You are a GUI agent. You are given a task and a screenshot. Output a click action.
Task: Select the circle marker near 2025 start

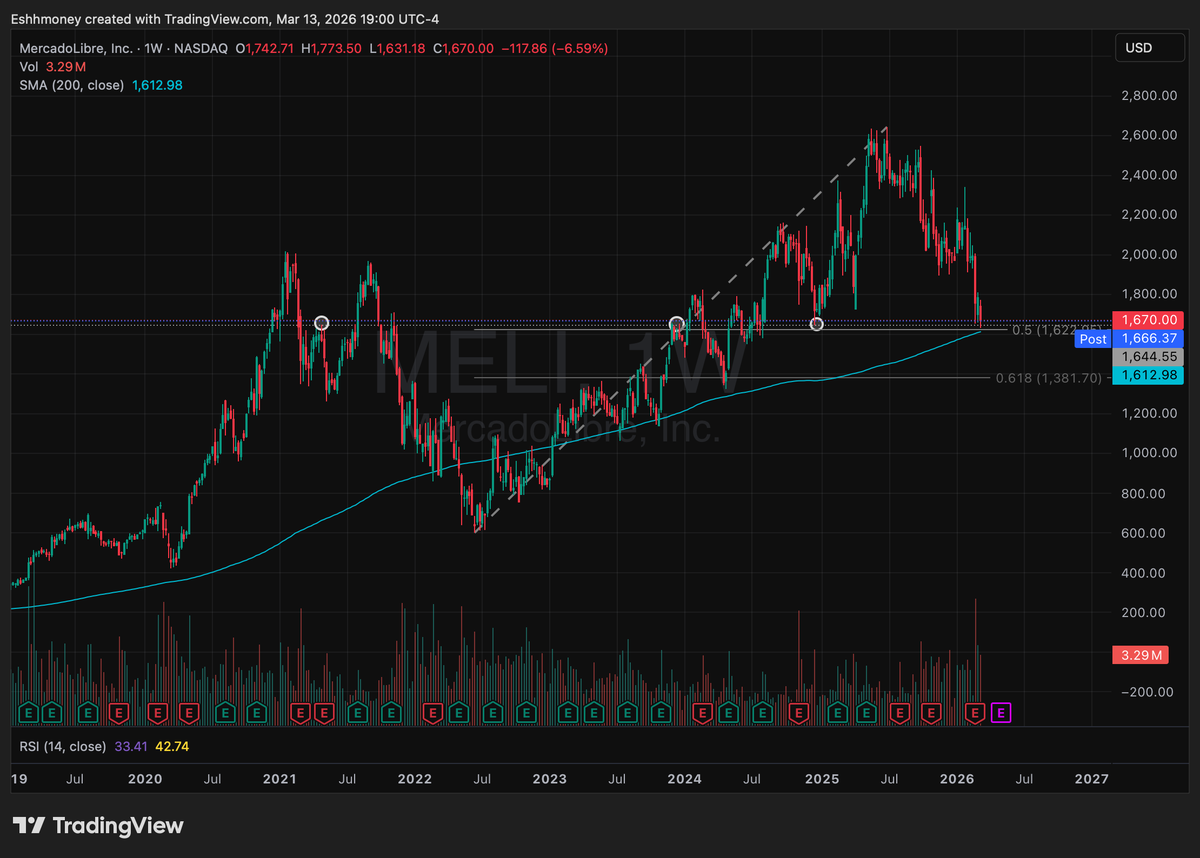(816, 324)
